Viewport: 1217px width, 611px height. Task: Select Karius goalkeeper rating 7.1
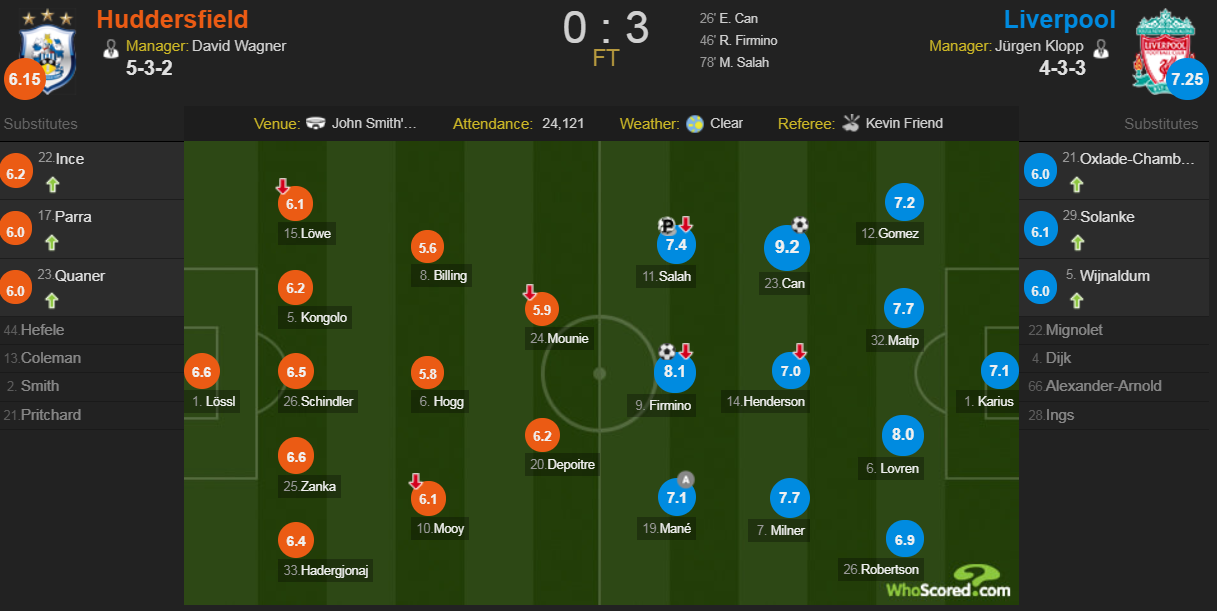[998, 372]
